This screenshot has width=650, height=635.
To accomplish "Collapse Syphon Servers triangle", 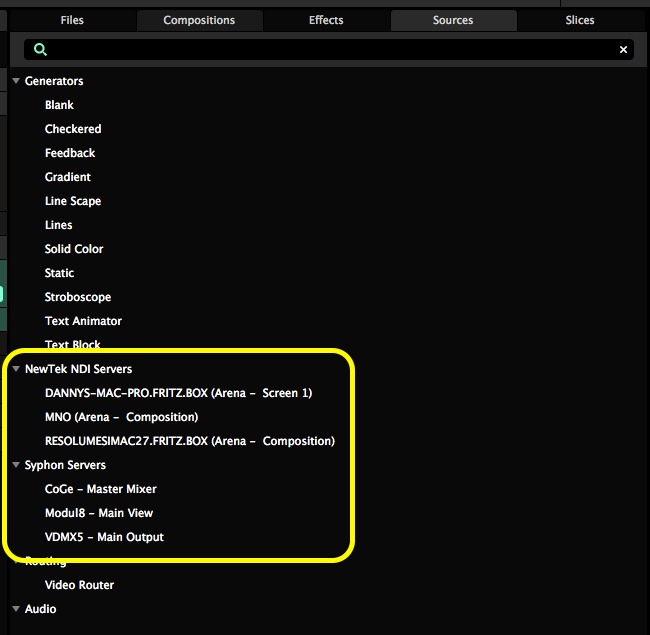I will point(16,465).
